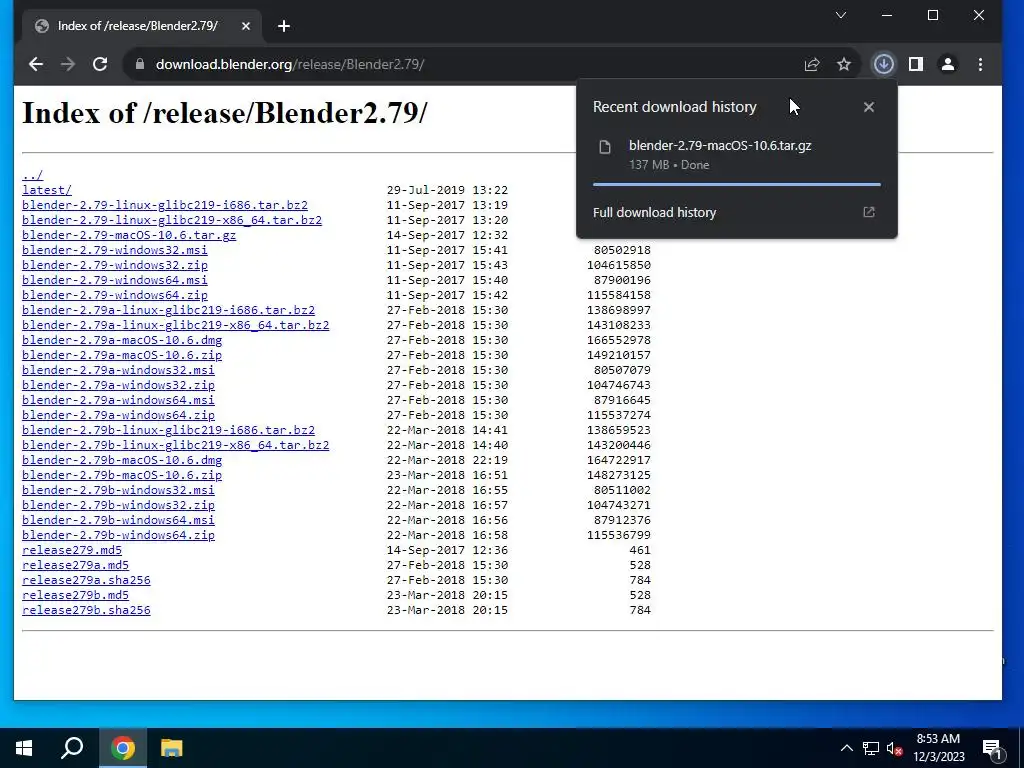Open release279b.sha256 checksum file
The width and height of the screenshot is (1024, 768).
point(86,611)
